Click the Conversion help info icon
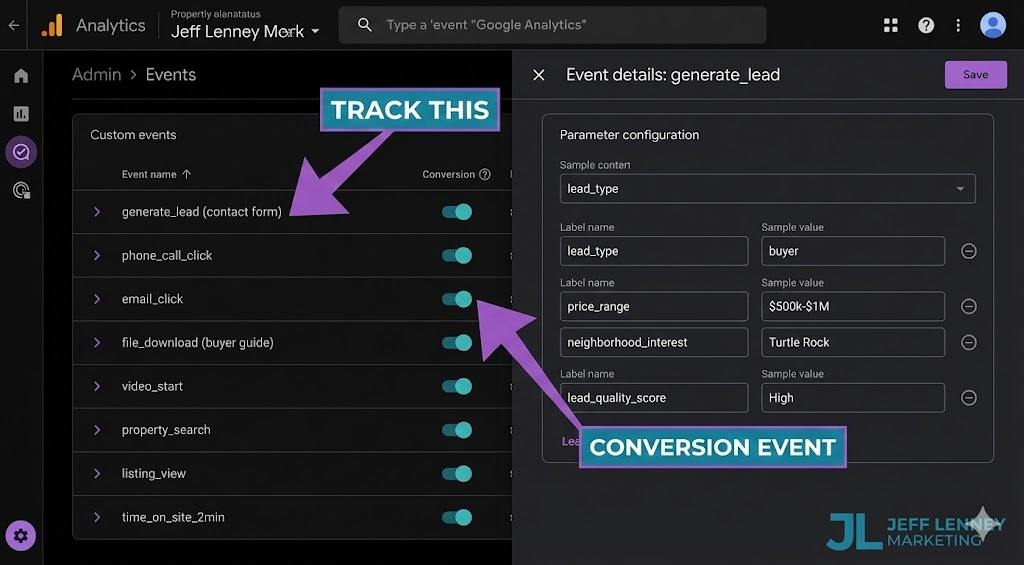Screen dimensions: 1024x565 coord(485,174)
